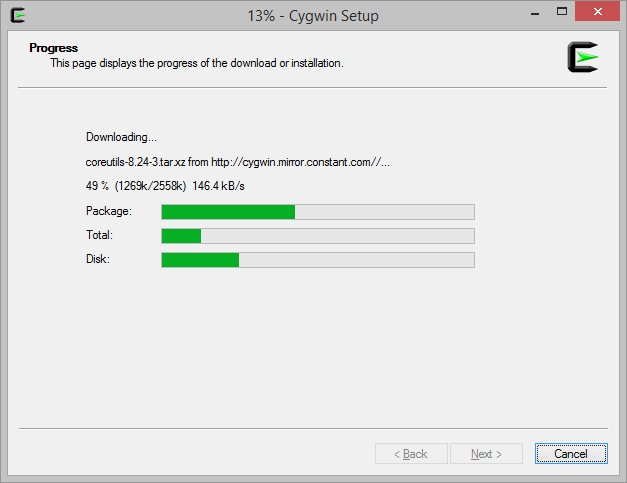This screenshot has width=627, height=483.
Task: Click the 'Total:' label
Action: (99, 235)
